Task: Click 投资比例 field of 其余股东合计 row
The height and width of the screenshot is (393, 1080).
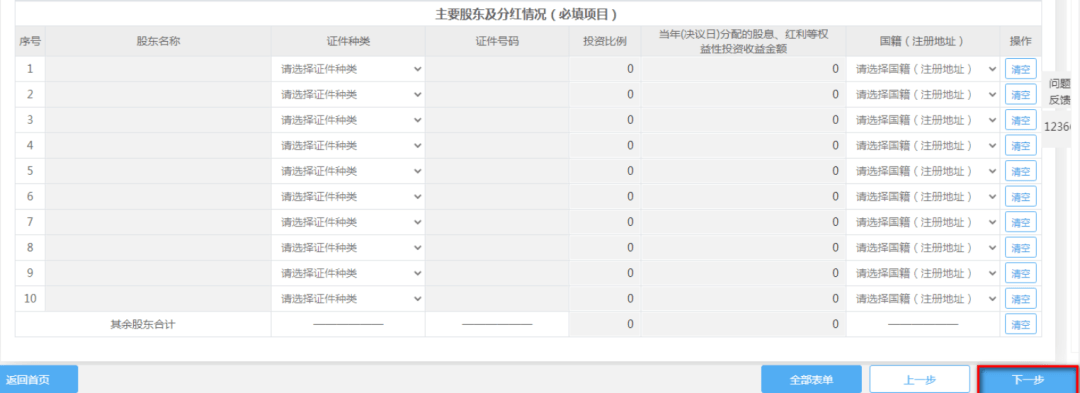Action: [x=605, y=324]
